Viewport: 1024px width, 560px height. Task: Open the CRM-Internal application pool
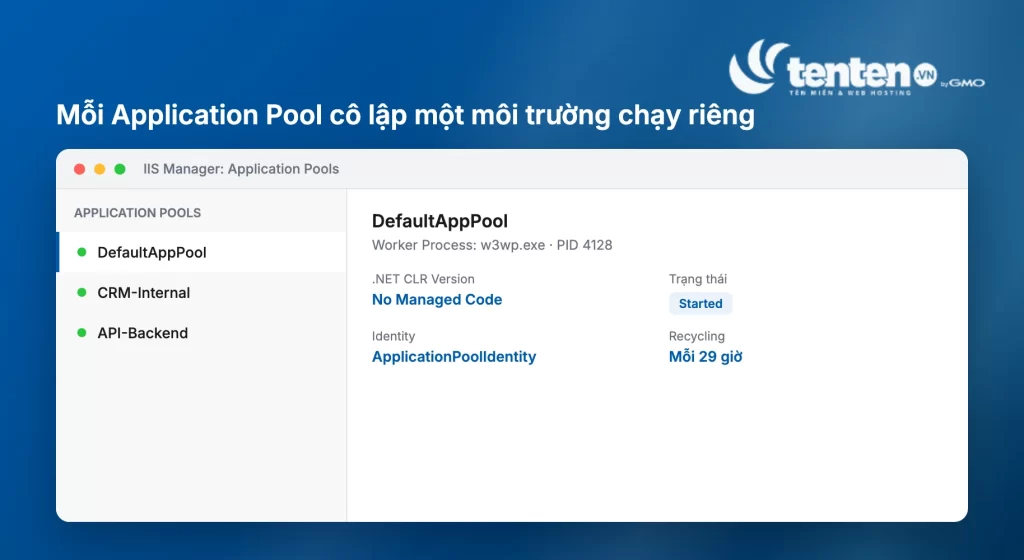click(202, 292)
